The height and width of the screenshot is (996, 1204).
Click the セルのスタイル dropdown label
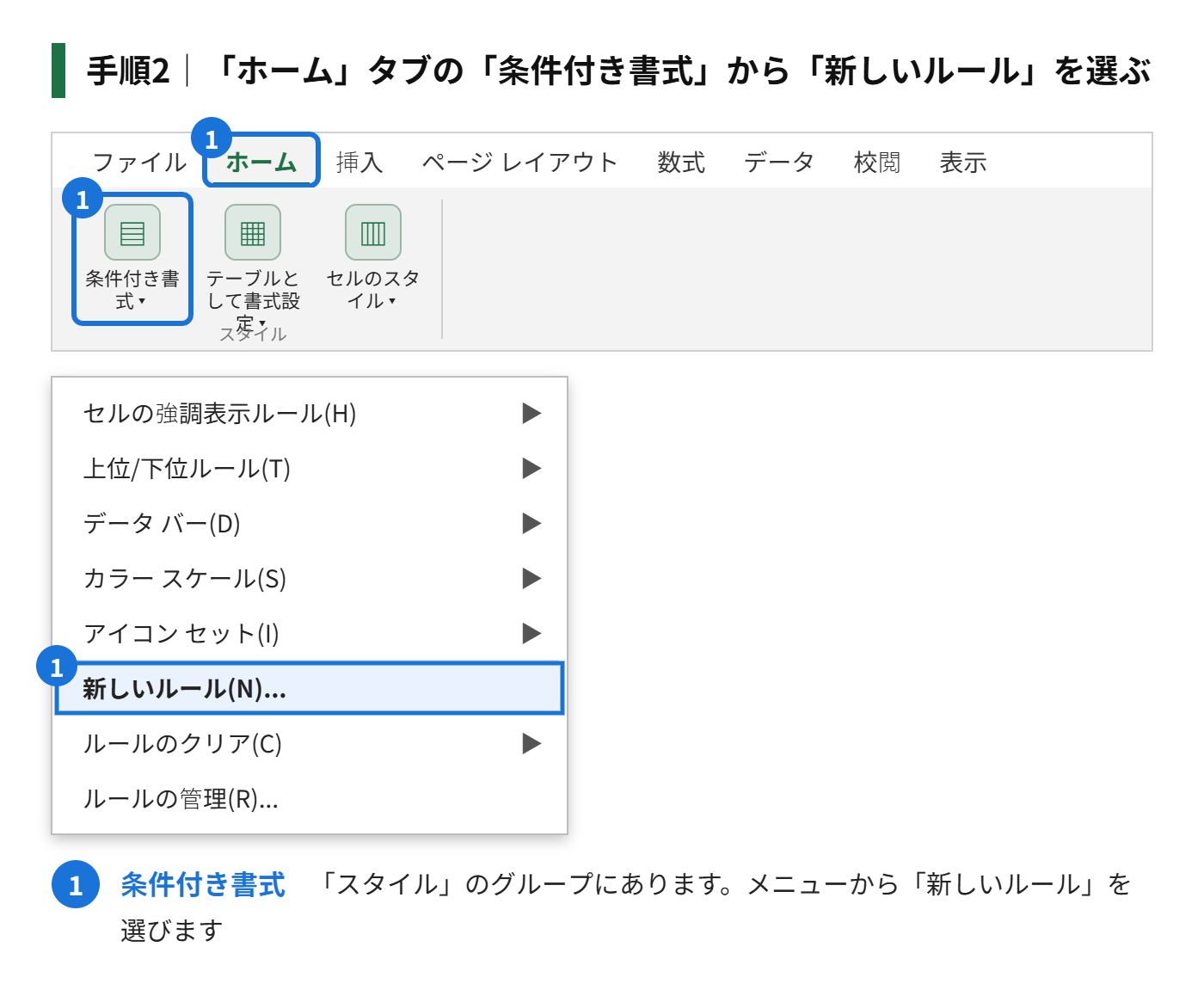tap(373, 290)
